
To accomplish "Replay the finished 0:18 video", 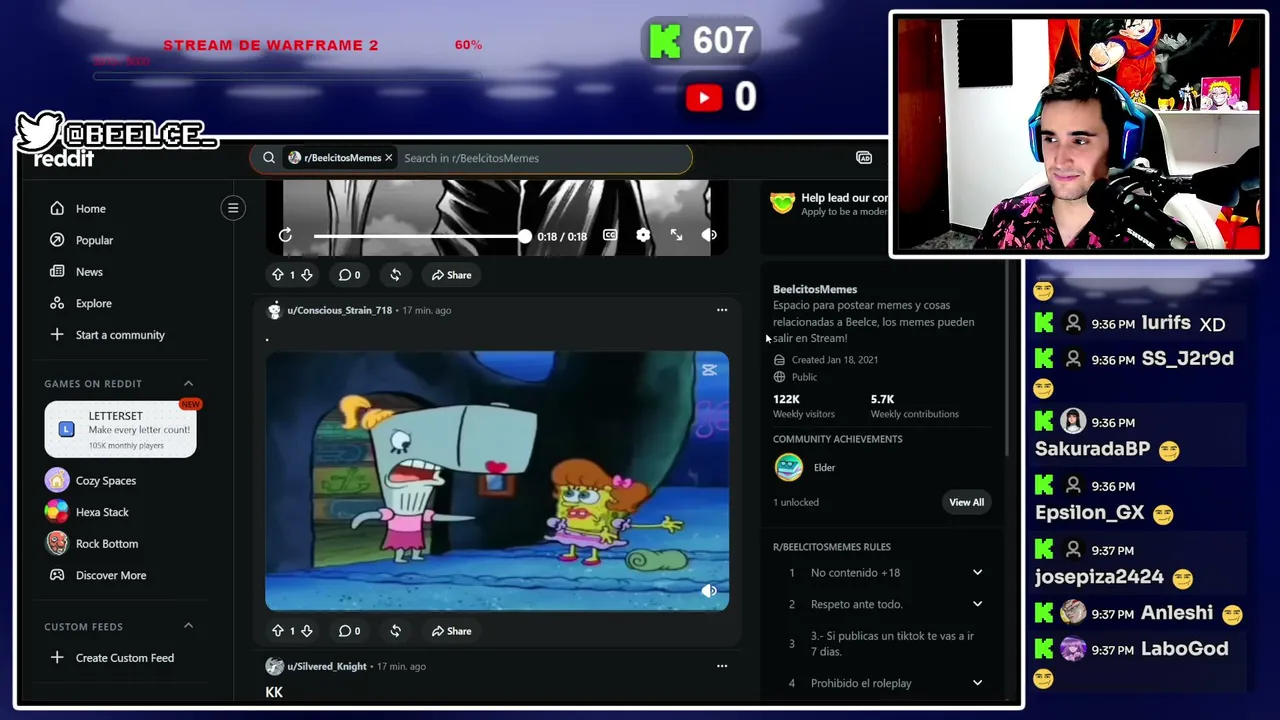I will point(285,235).
